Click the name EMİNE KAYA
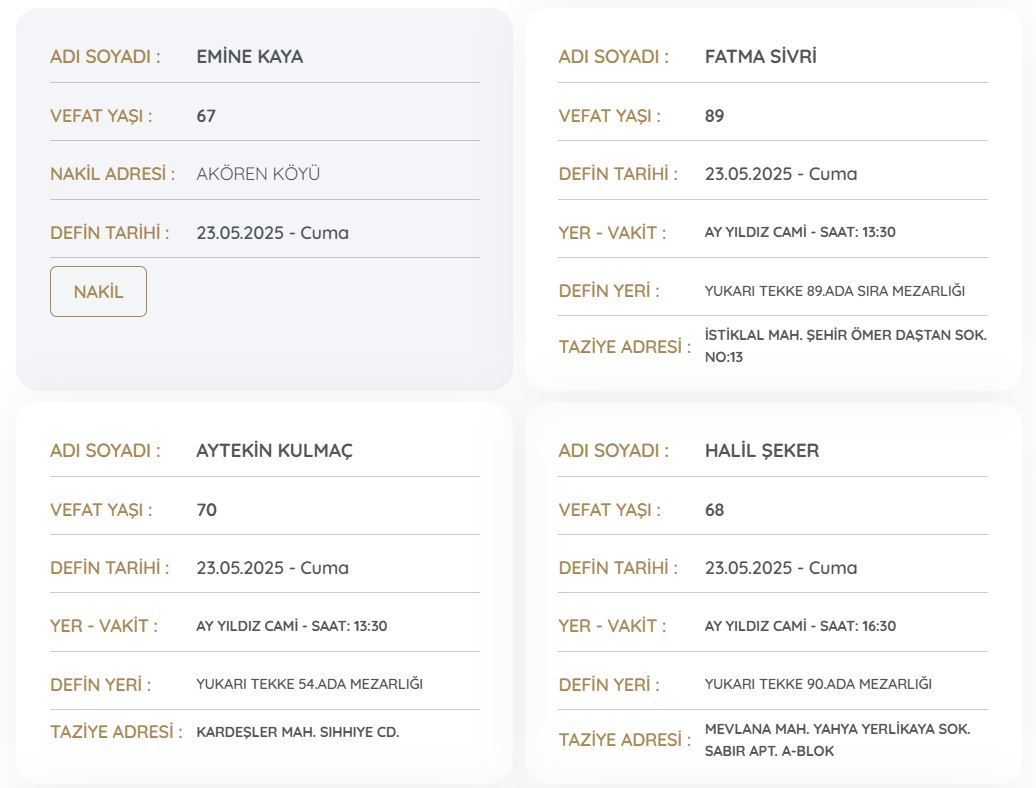 pos(250,57)
